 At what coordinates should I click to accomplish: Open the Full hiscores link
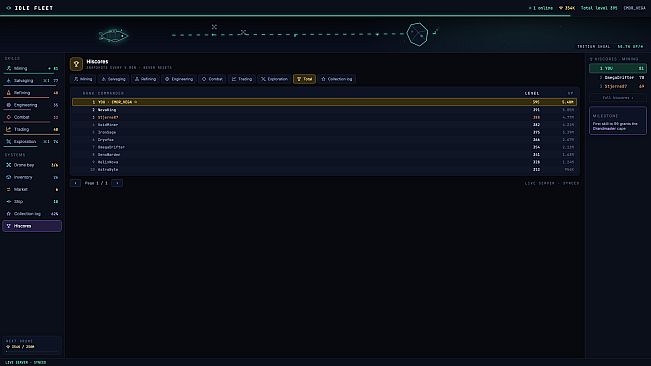click(618, 98)
